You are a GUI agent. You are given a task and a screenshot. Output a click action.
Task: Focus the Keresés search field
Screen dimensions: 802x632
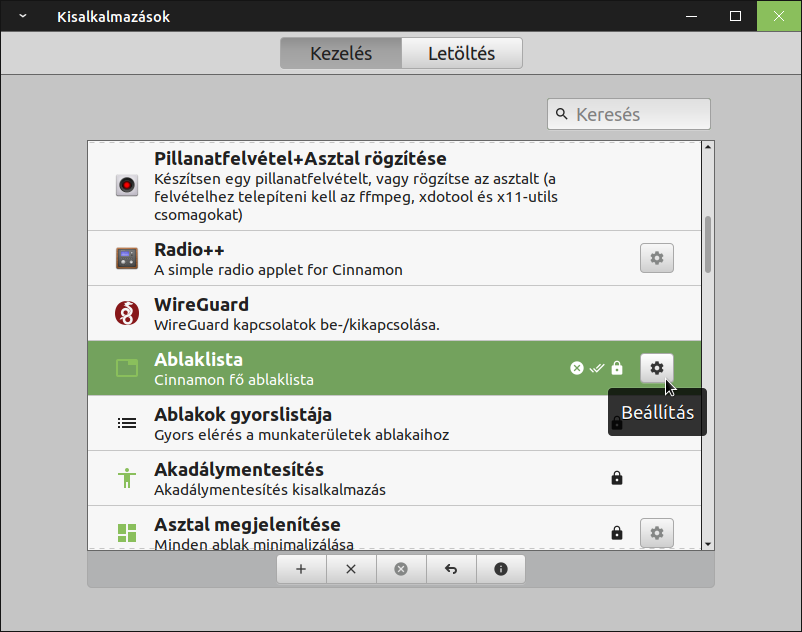tap(629, 114)
